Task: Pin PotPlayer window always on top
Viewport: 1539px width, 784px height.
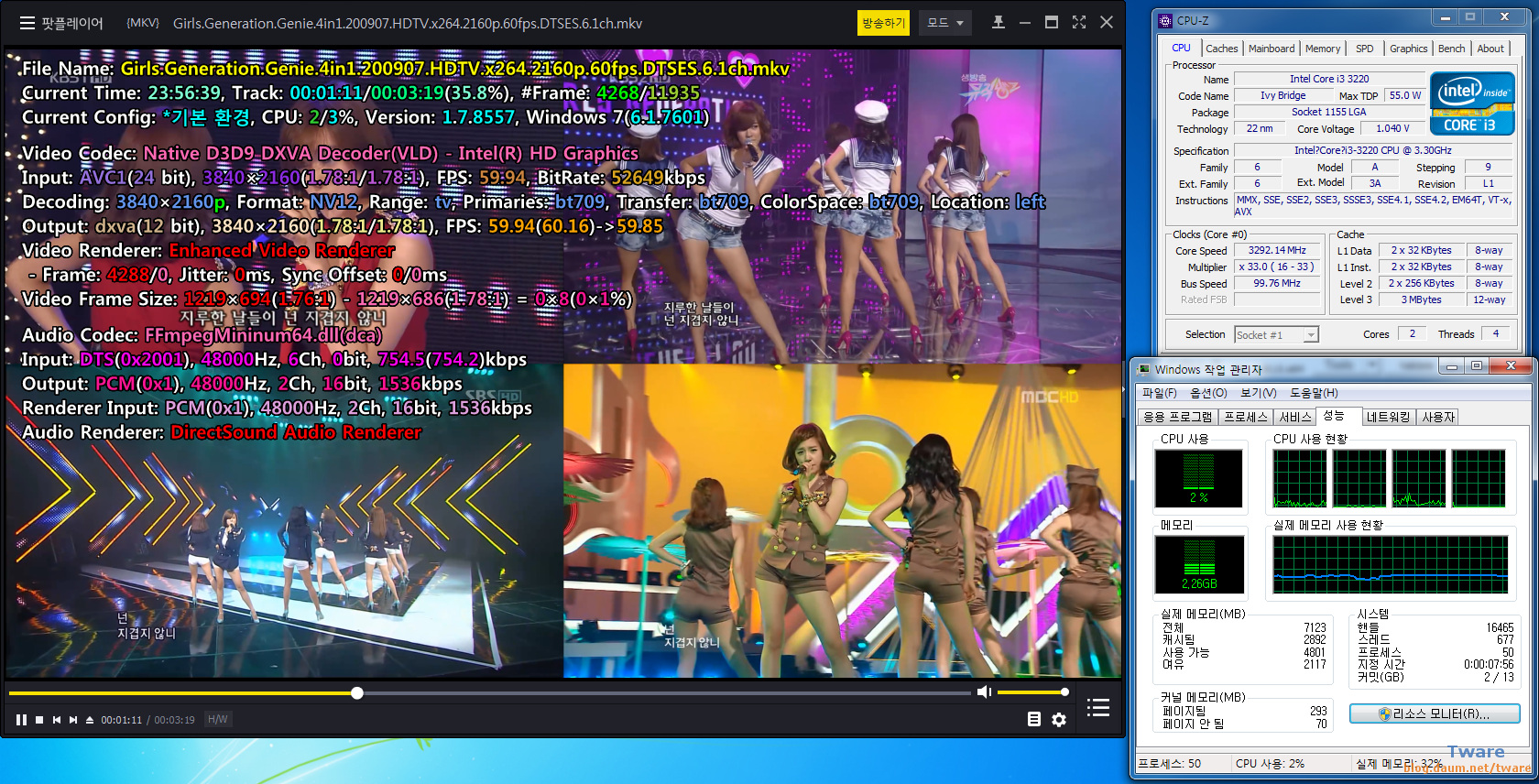Action: pyautogui.click(x=999, y=23)
